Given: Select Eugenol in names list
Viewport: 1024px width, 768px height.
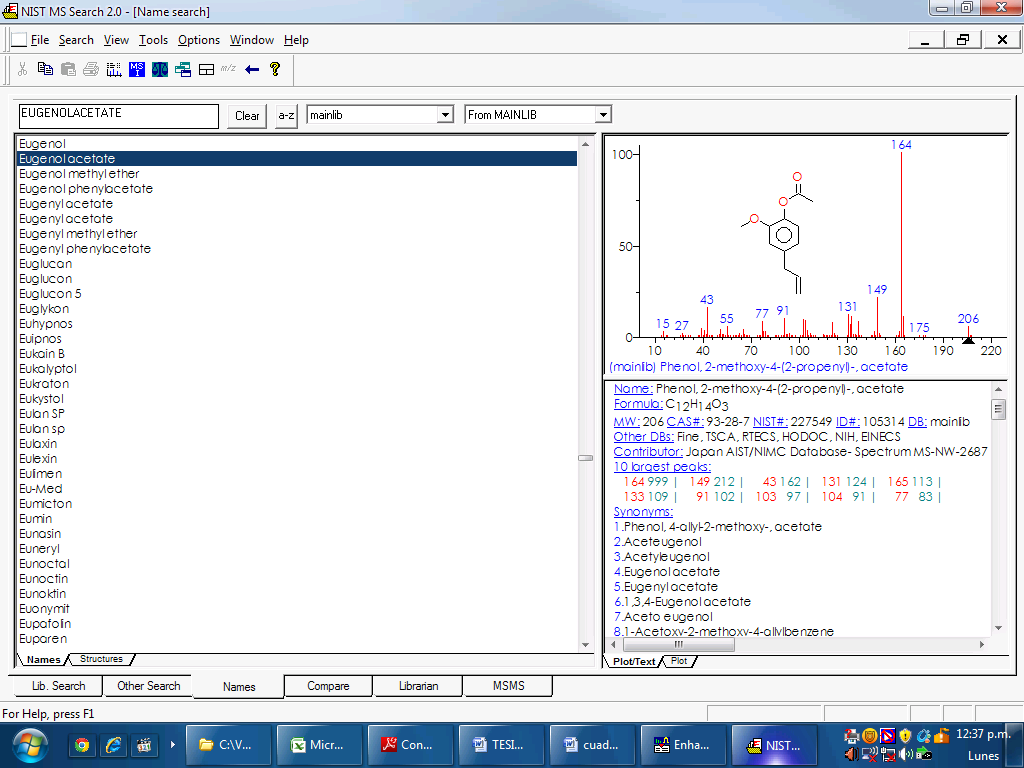Looking at the screenshot, I should coord(296,144).
